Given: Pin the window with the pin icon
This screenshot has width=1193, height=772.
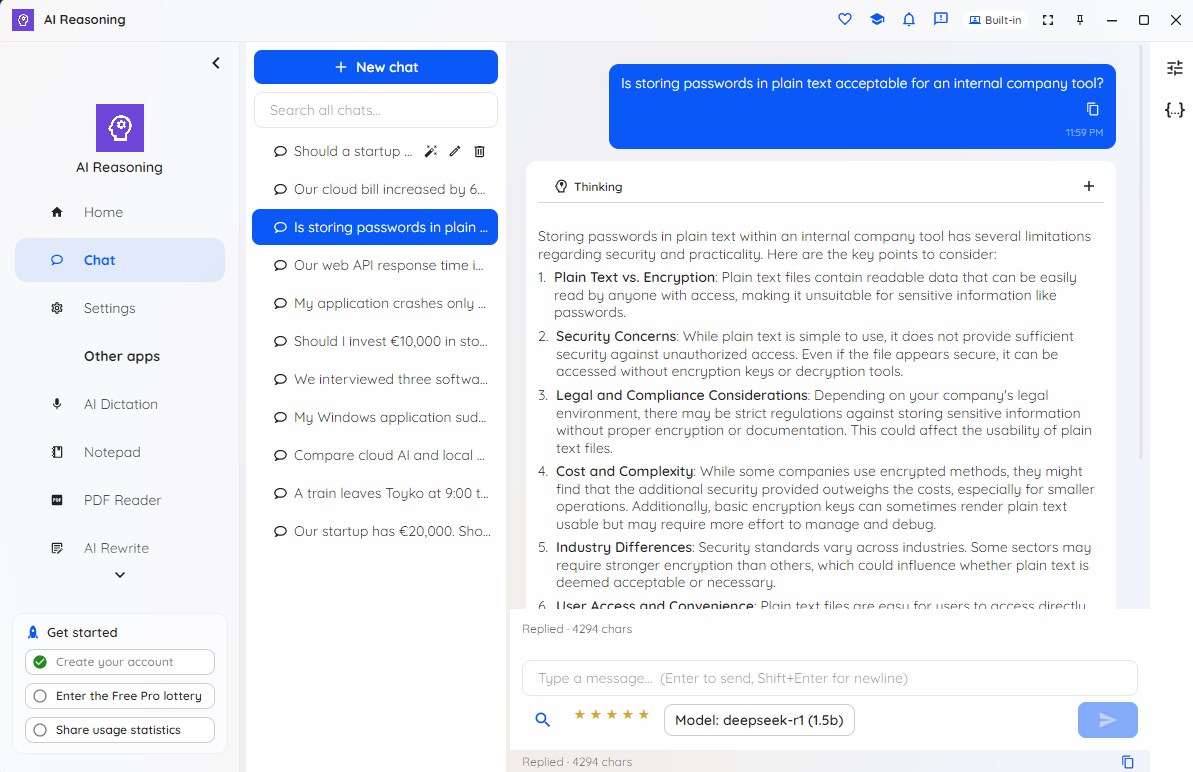Looking at the screenshot, I should [x=1080, y=20].
